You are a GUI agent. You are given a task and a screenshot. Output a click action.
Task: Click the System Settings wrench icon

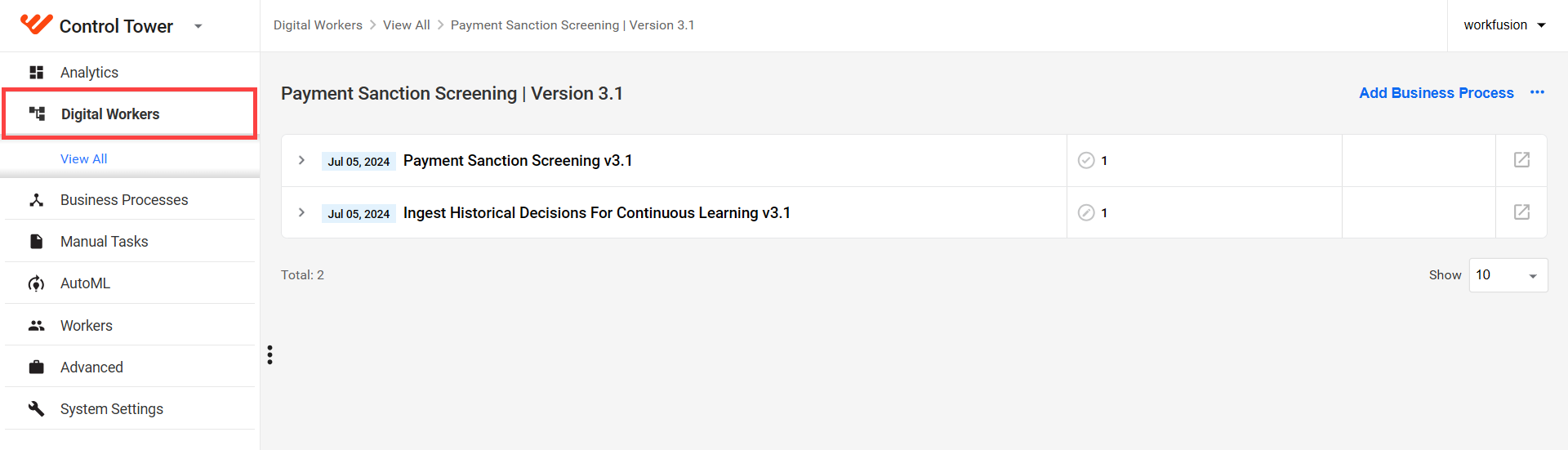(x=36, y=408)
